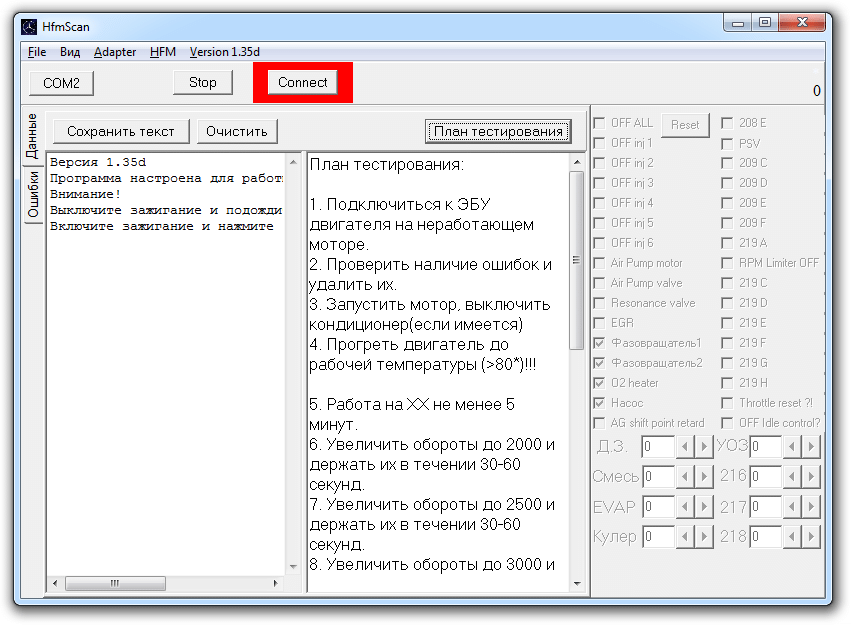Open the File menu
The height and width of the screenshot is (625, 851).
pyautogui.click(x=37, y=52)
